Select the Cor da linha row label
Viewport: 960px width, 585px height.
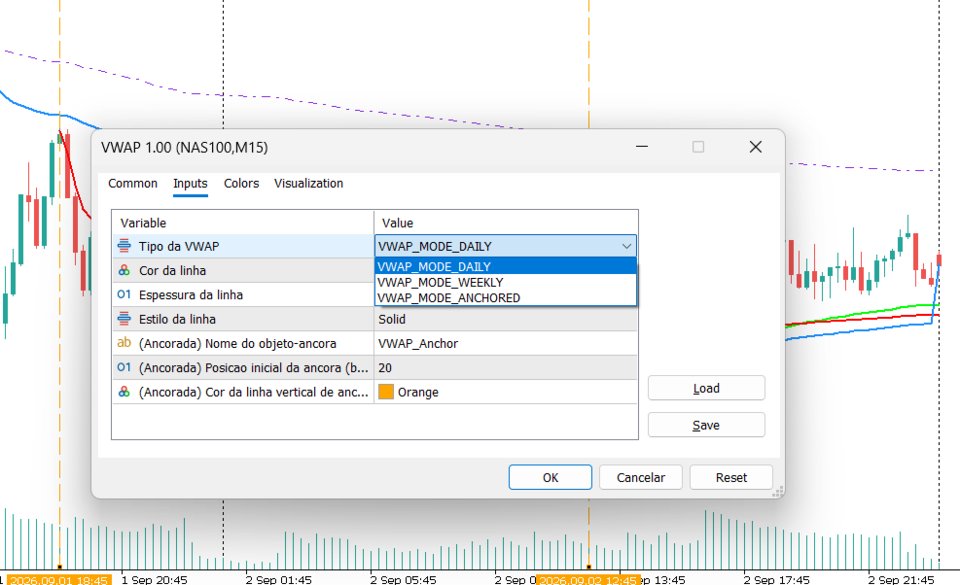pos(173,270)
